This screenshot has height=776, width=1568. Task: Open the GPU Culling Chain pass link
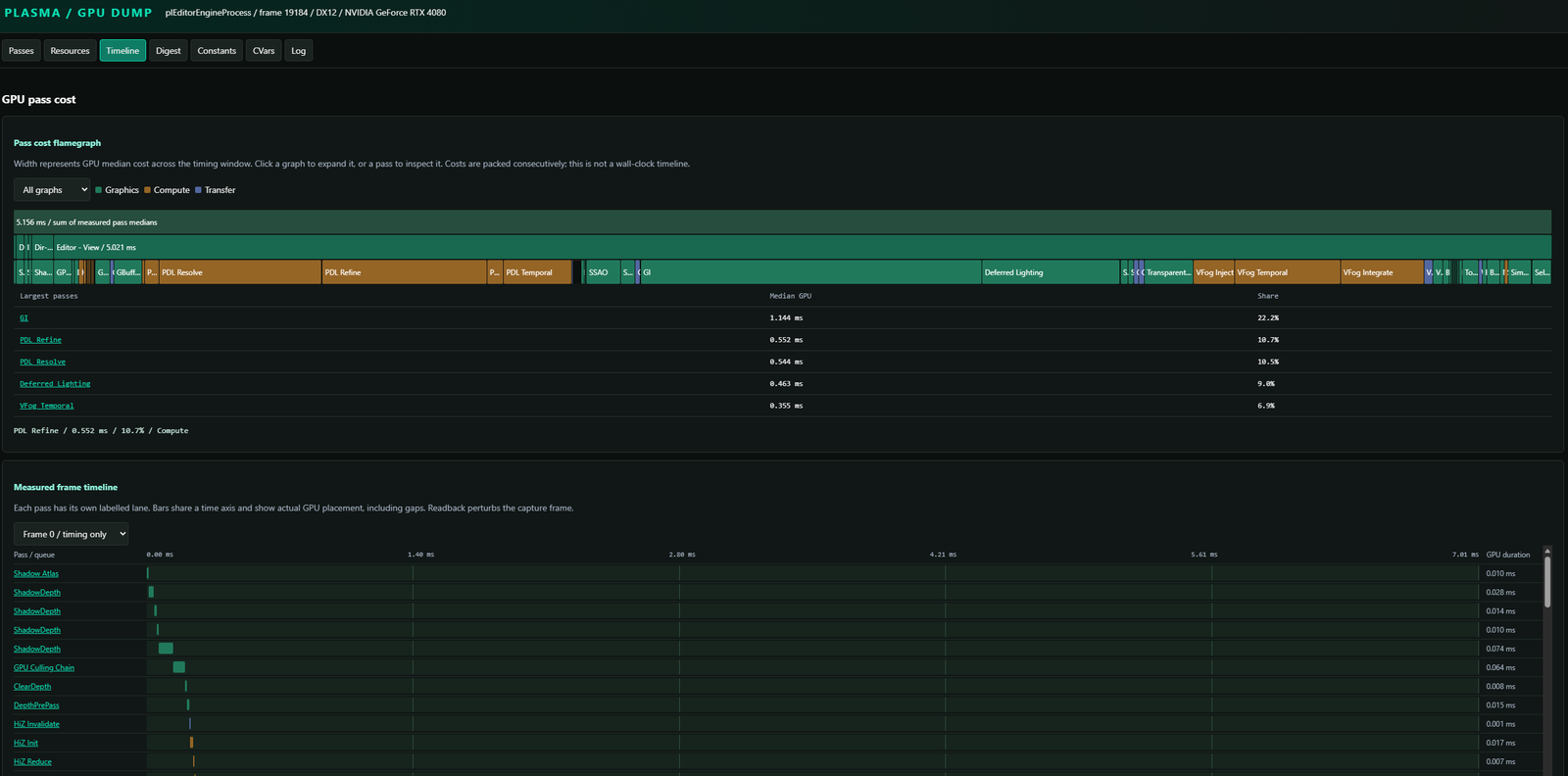(44, 668)
